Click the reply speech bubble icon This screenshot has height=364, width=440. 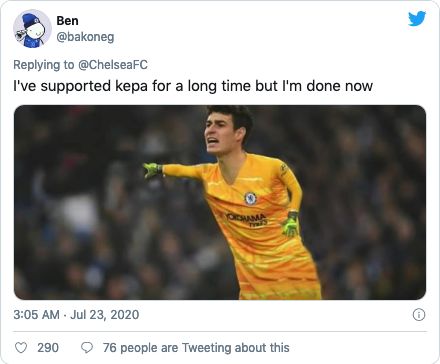87,348
